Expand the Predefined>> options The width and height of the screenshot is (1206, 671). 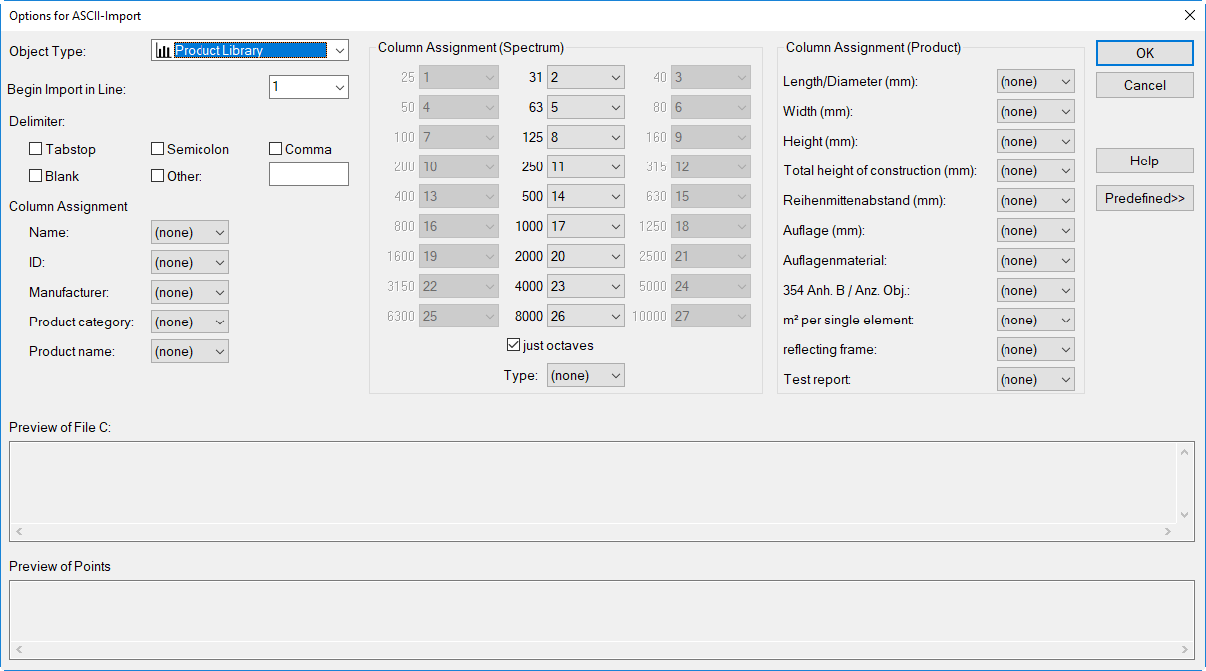click(x=1145, y=198)
